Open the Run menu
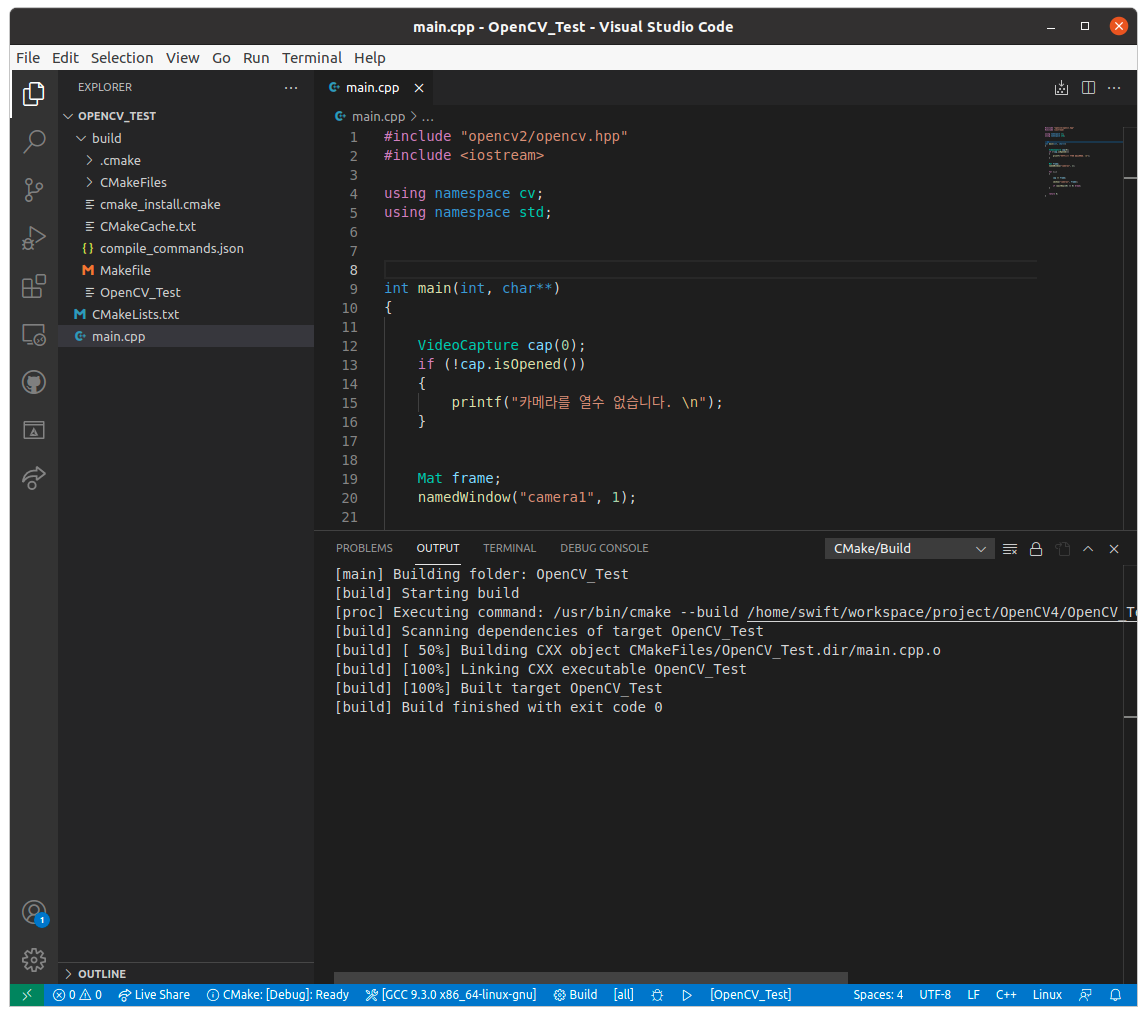The width and height of the screenshot is (1147, 1016). pyautogui.click(x=256, y=58)
